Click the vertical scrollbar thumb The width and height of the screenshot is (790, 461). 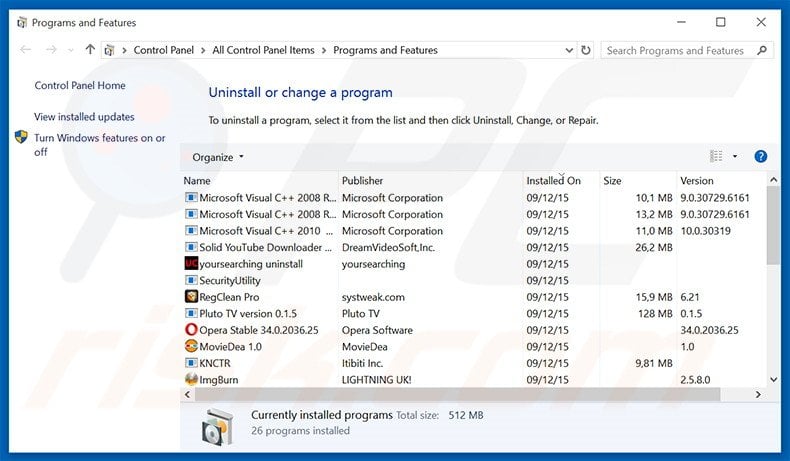click(x=773, y=225)
